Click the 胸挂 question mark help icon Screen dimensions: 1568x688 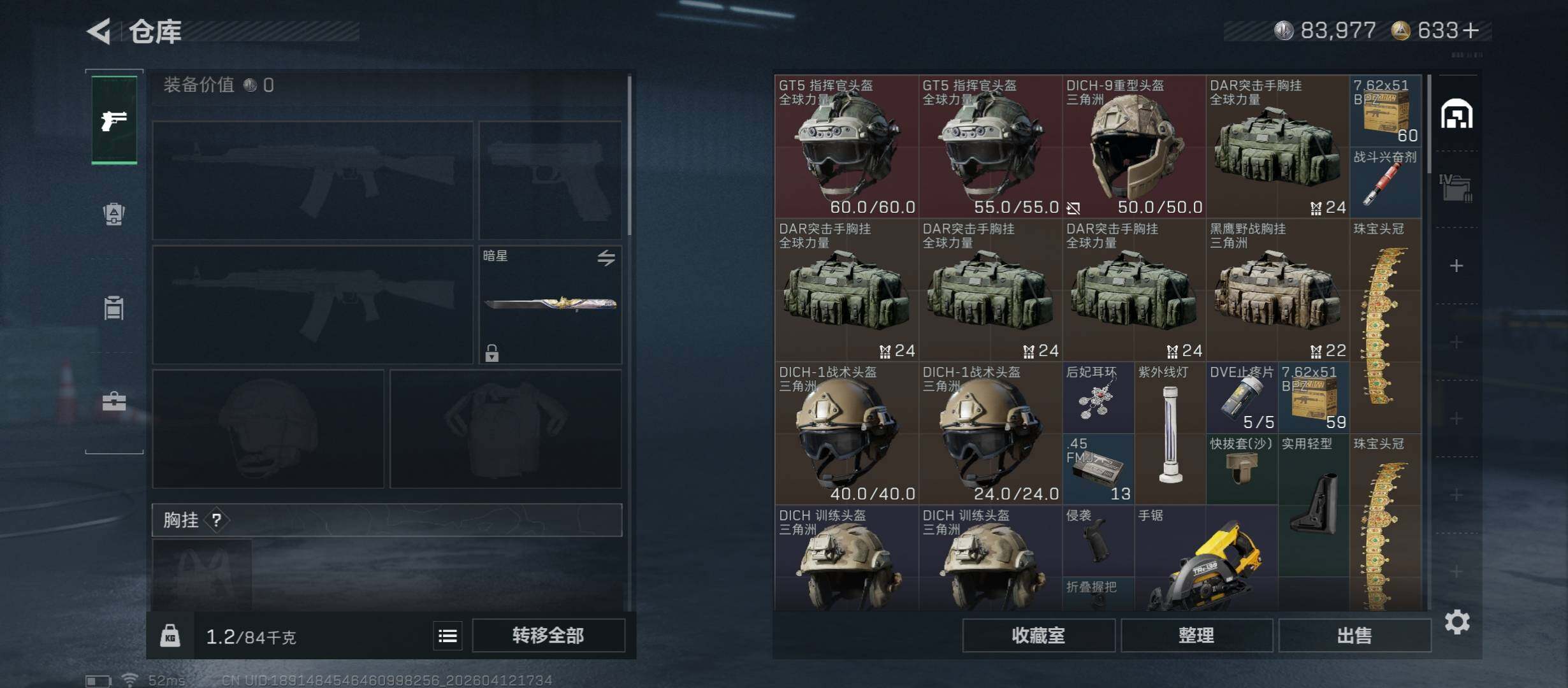[x=217, y=520]
